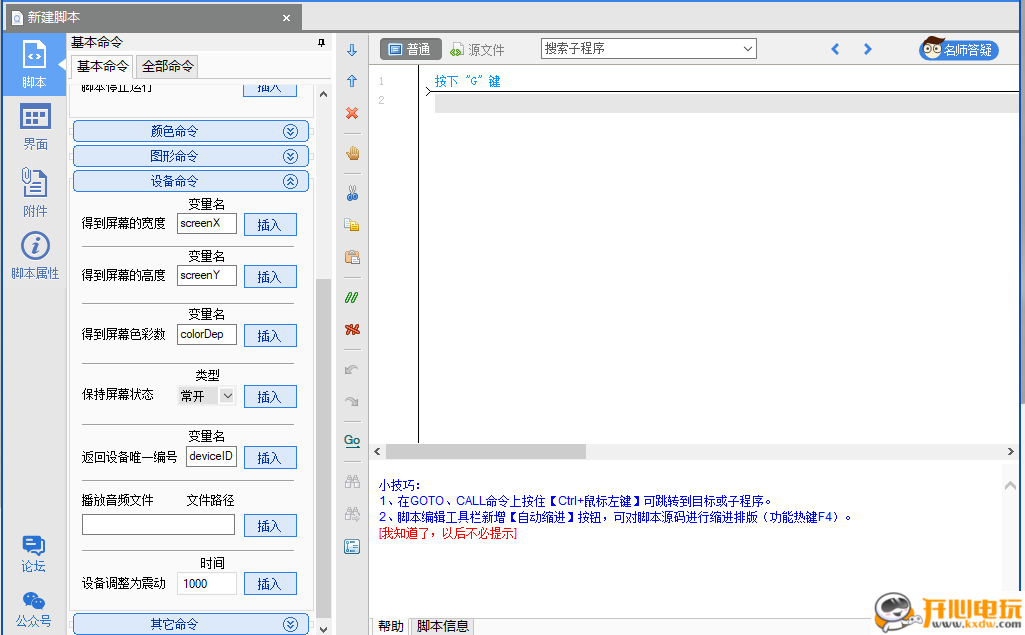Expand the 其它命令 command group
This screenshot has height=635, width=1025.
coord(290,623)
